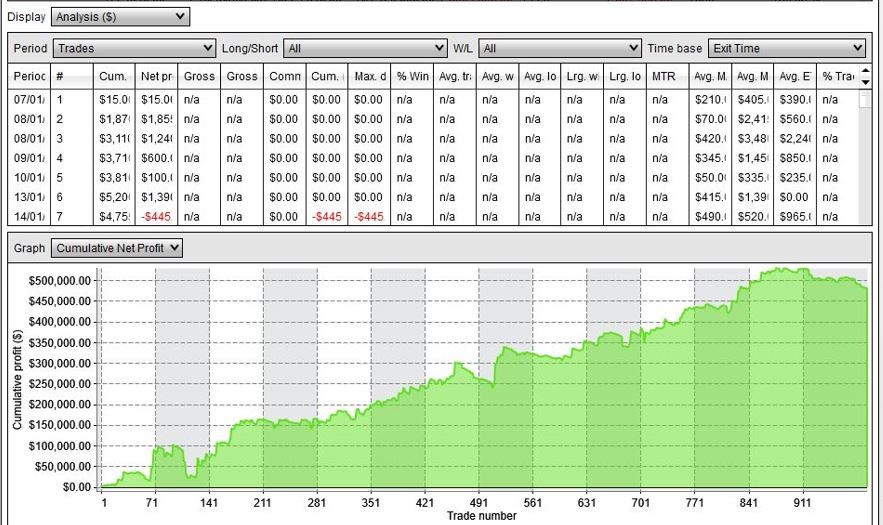Click the MTR column header
The height and width of the screenshot is (525, 883).
(667, 77)
